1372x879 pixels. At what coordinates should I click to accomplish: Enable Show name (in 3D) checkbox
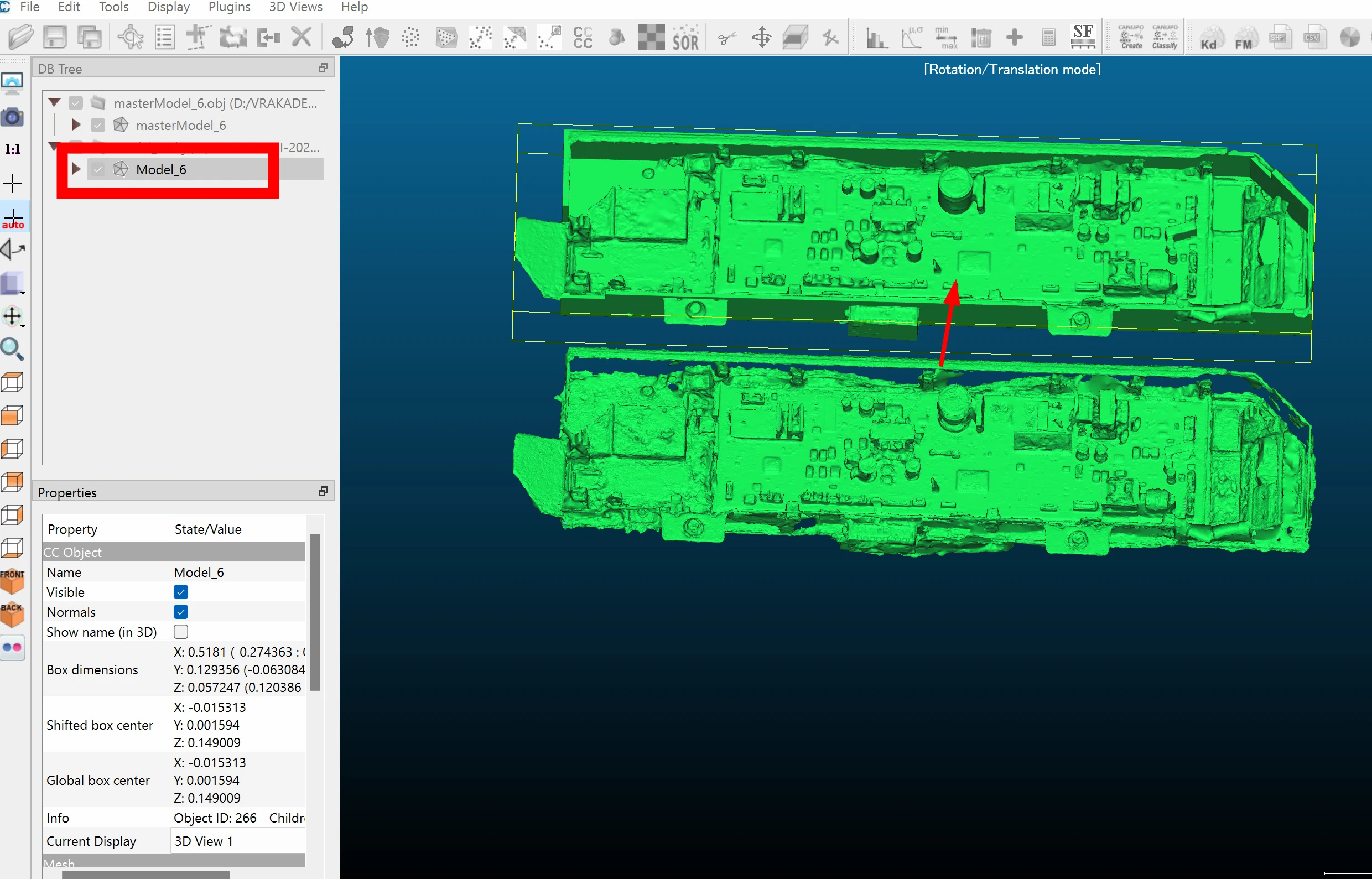pyautogui.click(x=181, y=632)
